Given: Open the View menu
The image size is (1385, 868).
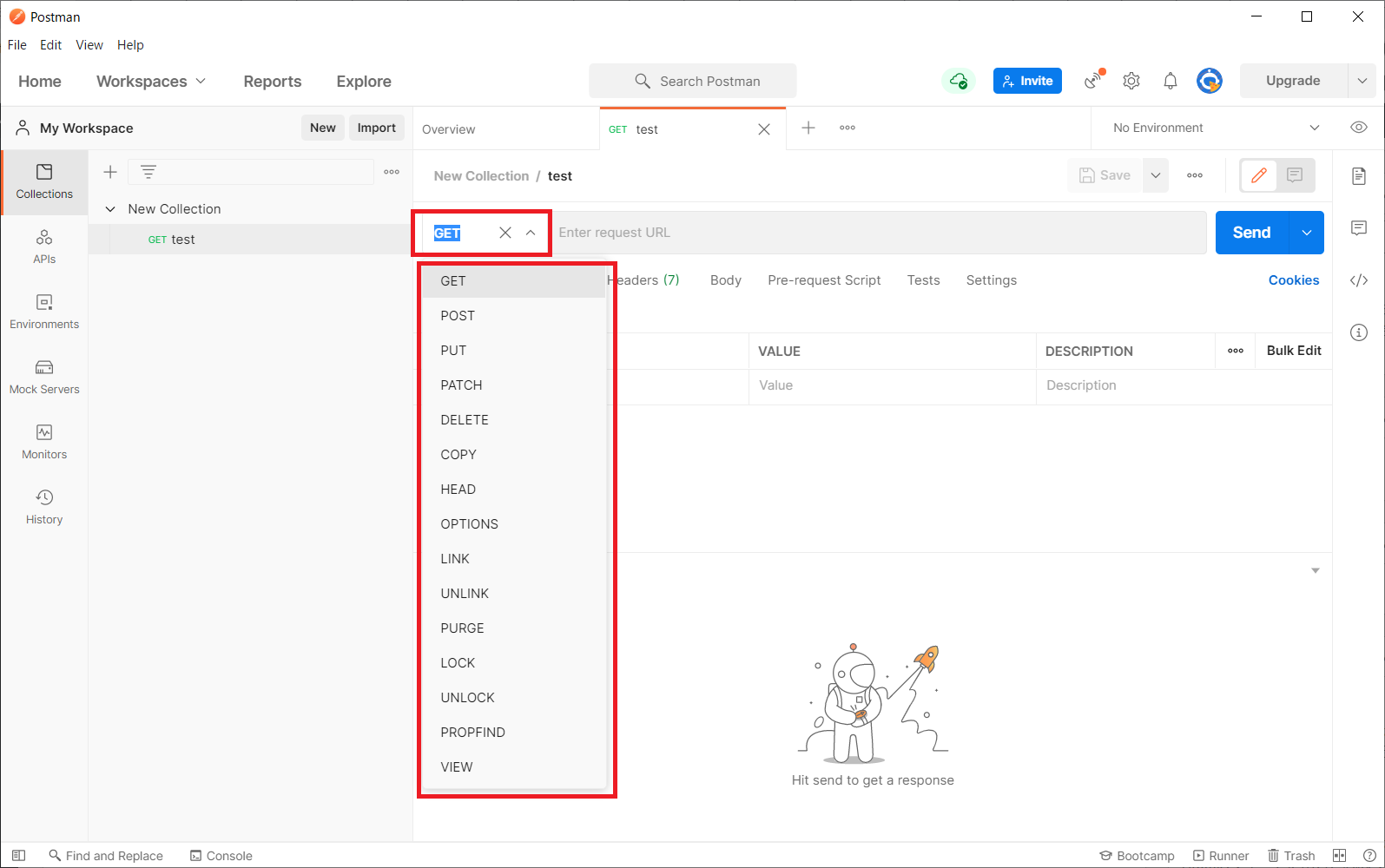Looking at the screenshot, I should point(89,45).
